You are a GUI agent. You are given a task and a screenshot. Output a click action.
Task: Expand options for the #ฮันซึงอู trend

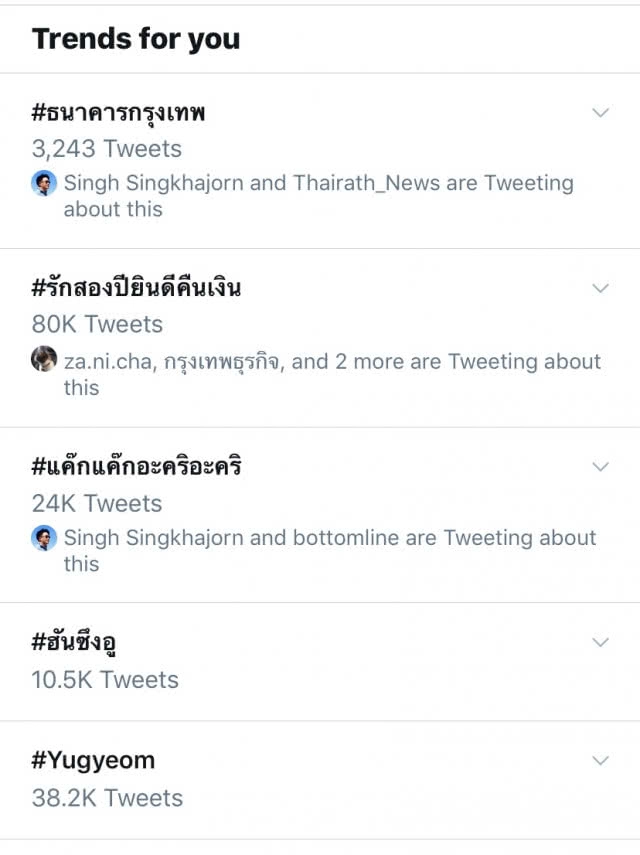[600, 643]
